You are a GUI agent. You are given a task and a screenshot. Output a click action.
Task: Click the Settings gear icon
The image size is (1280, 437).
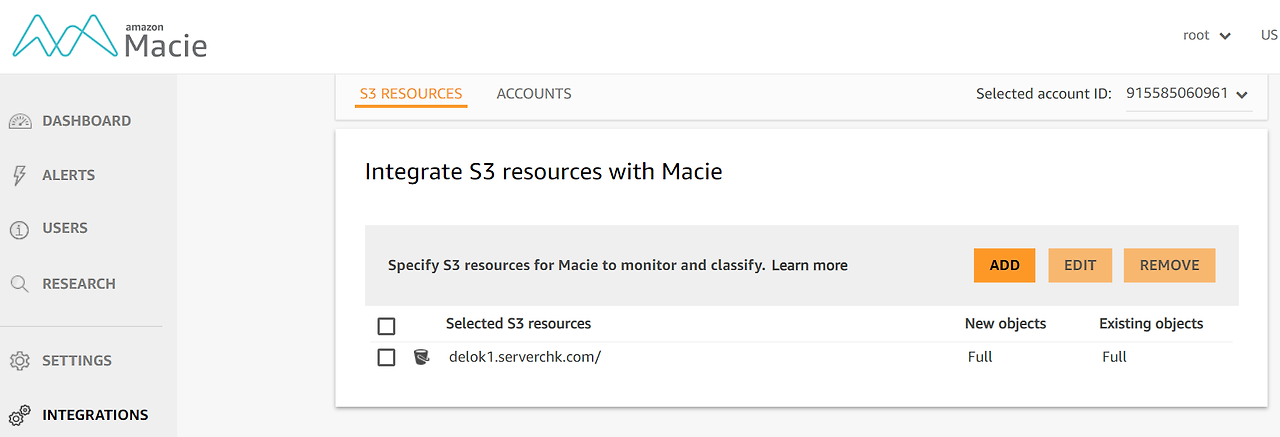tap(19, 361)
